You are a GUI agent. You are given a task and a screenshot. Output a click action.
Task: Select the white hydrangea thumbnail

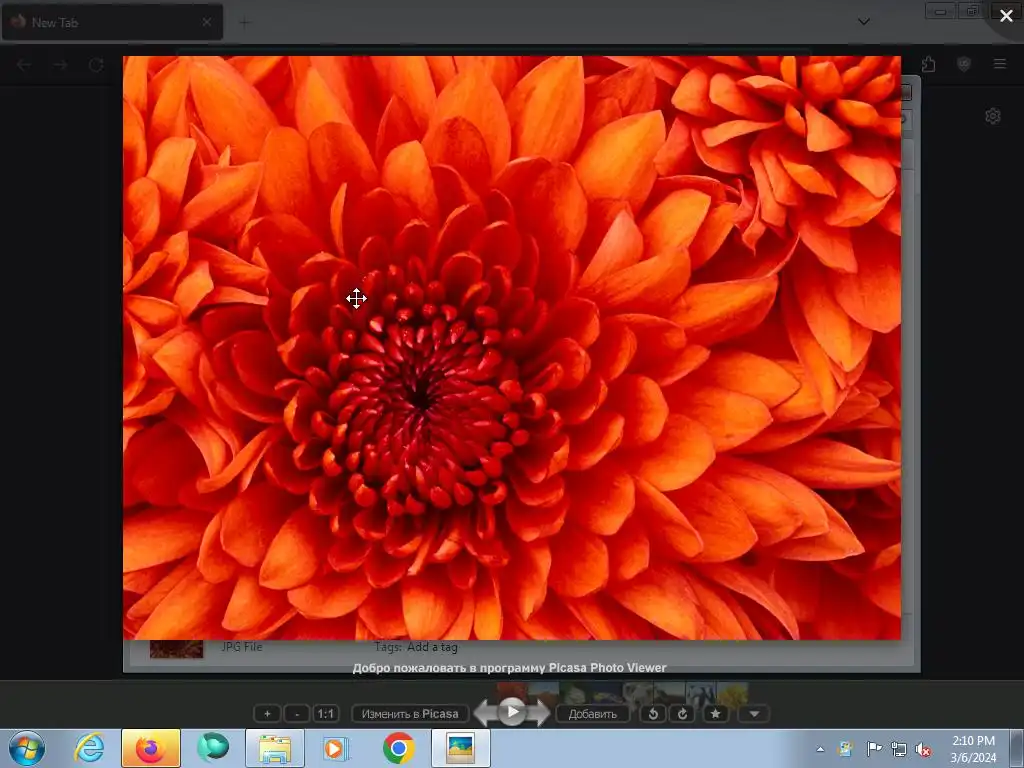click(x=575, y=692)
